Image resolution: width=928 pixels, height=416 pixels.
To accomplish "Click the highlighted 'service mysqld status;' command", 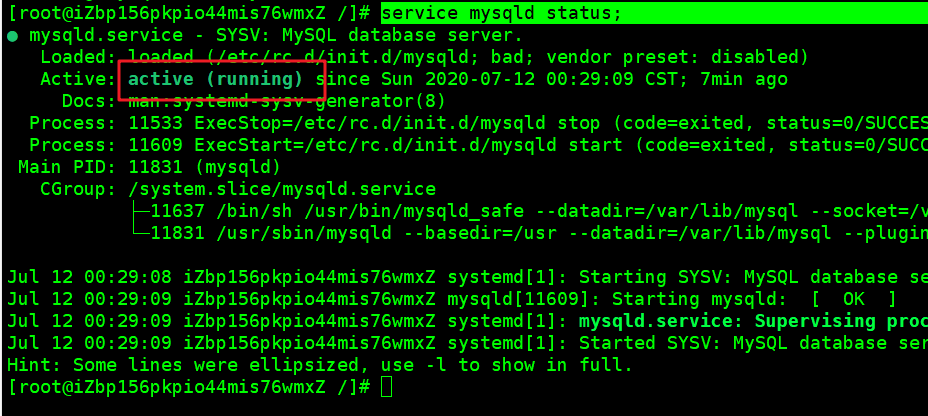I will tap(502, 13).
